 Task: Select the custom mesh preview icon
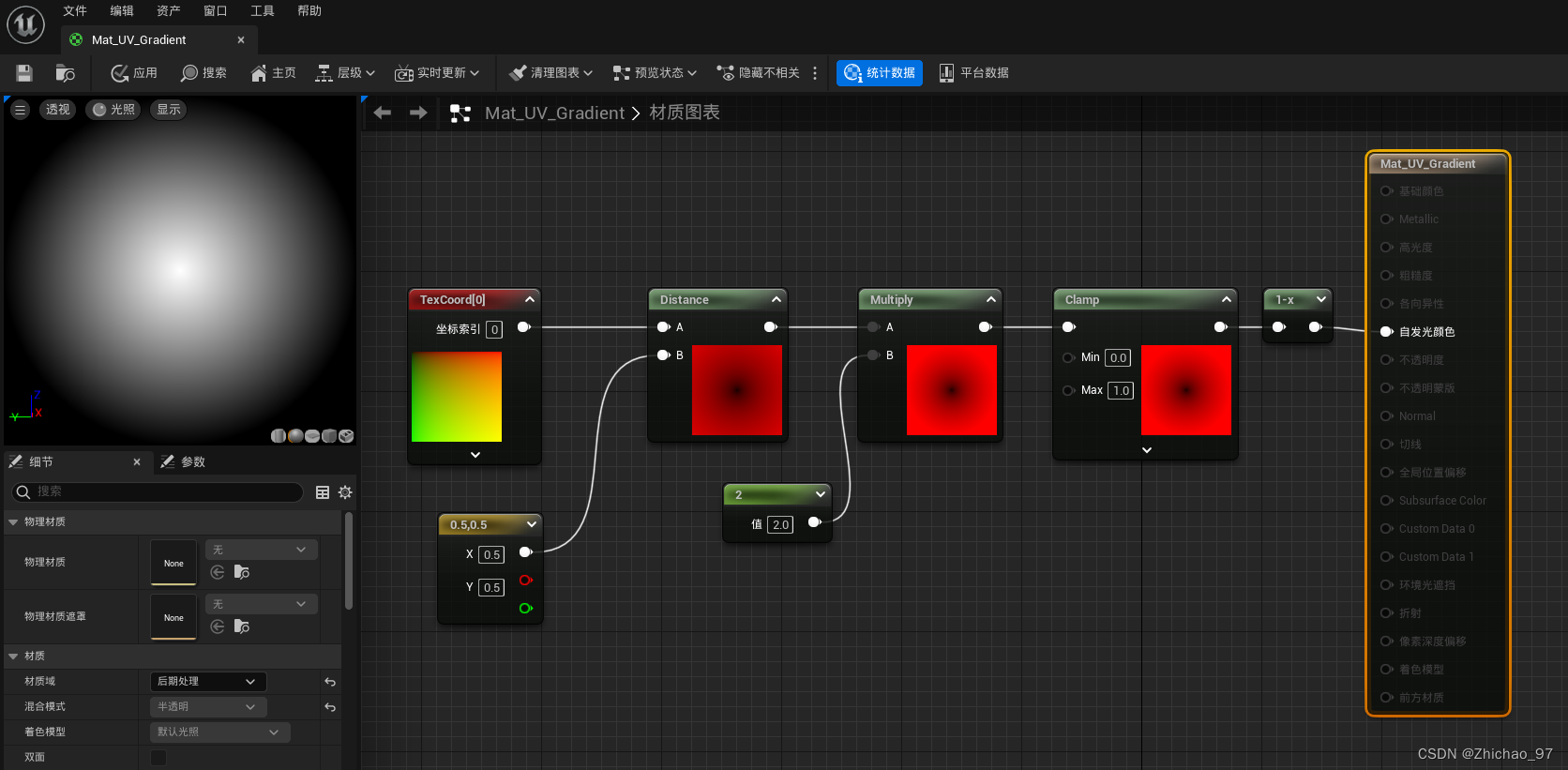pos(346,435)
